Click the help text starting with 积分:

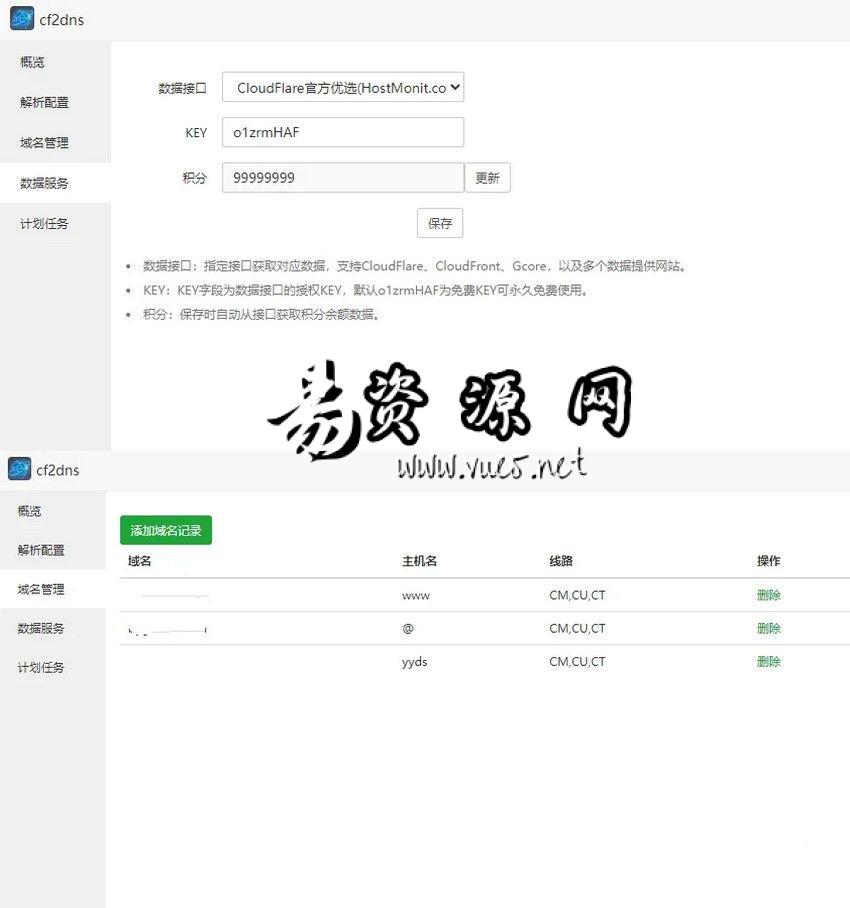click(x=262, y=314)
